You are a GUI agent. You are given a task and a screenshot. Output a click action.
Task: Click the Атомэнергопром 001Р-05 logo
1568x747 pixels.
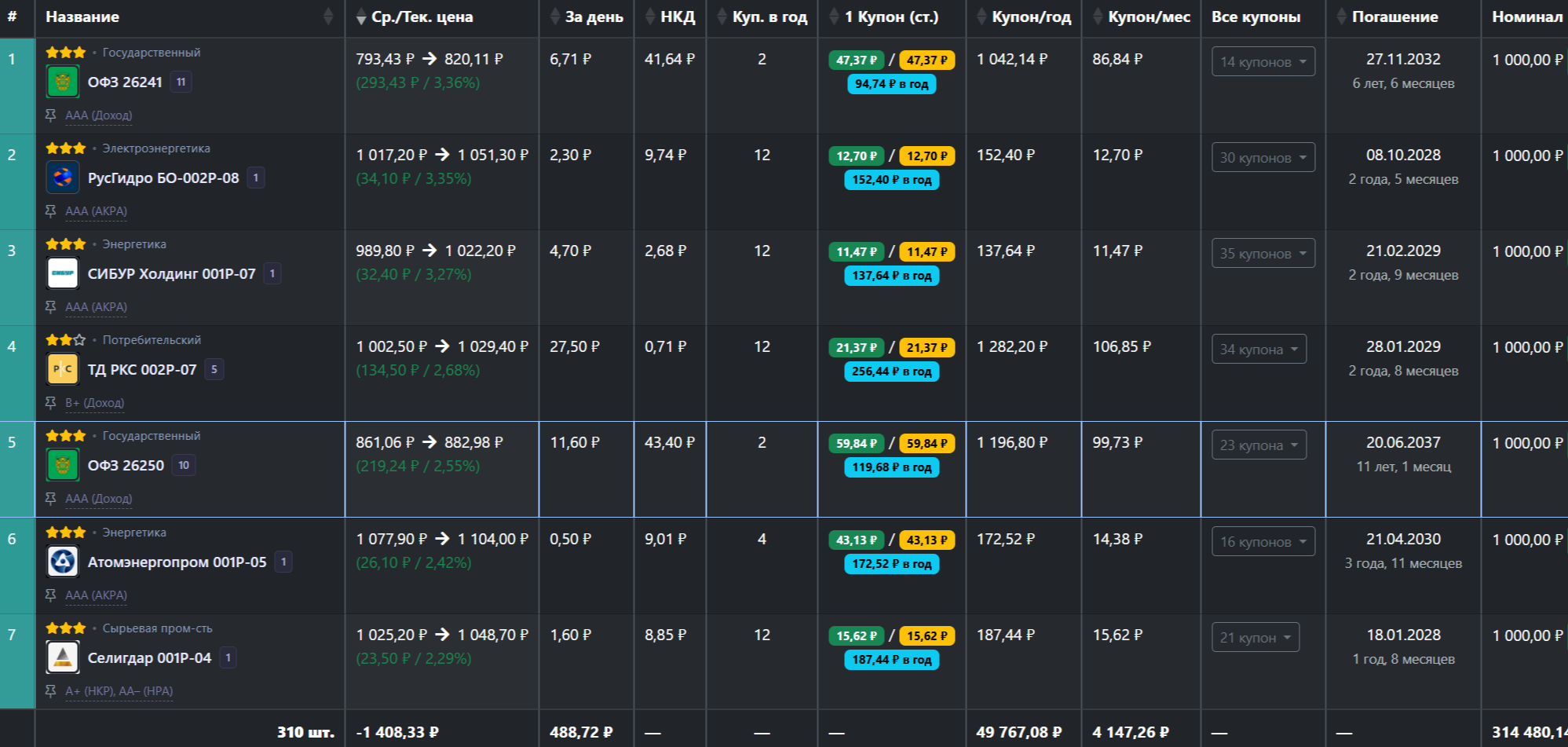point(63,562)
